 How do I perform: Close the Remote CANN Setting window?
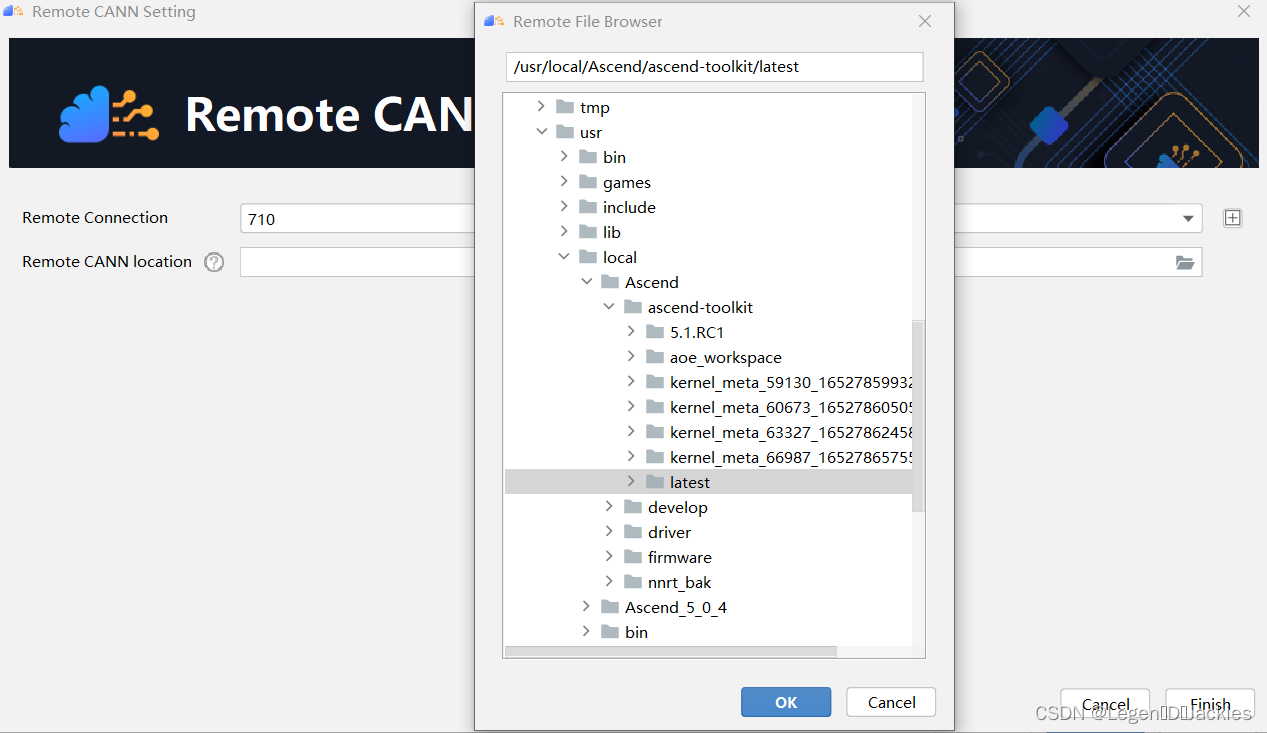(x=1244, y=12)
